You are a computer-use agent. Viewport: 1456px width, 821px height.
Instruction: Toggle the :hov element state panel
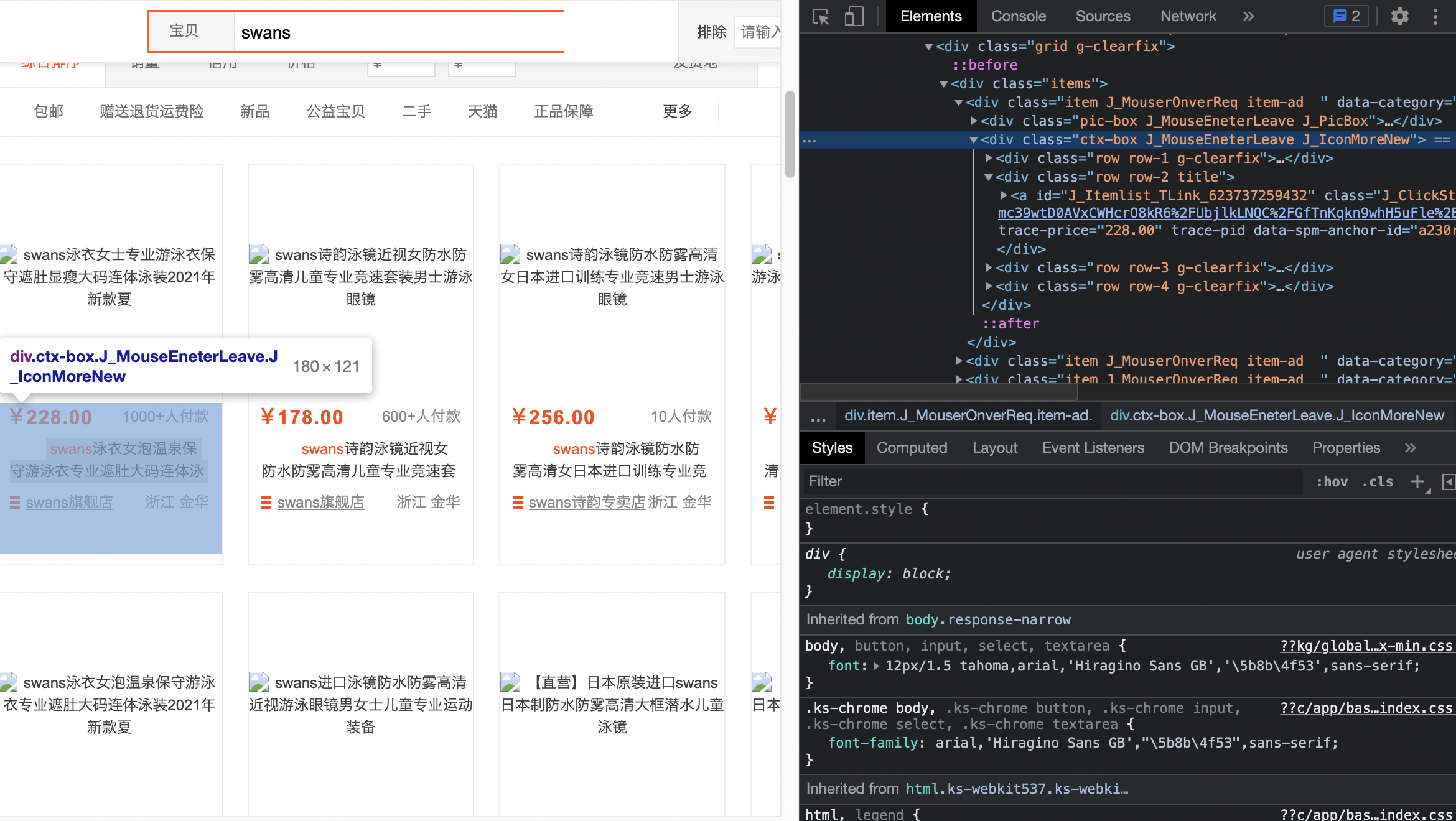pos(1332,481)
